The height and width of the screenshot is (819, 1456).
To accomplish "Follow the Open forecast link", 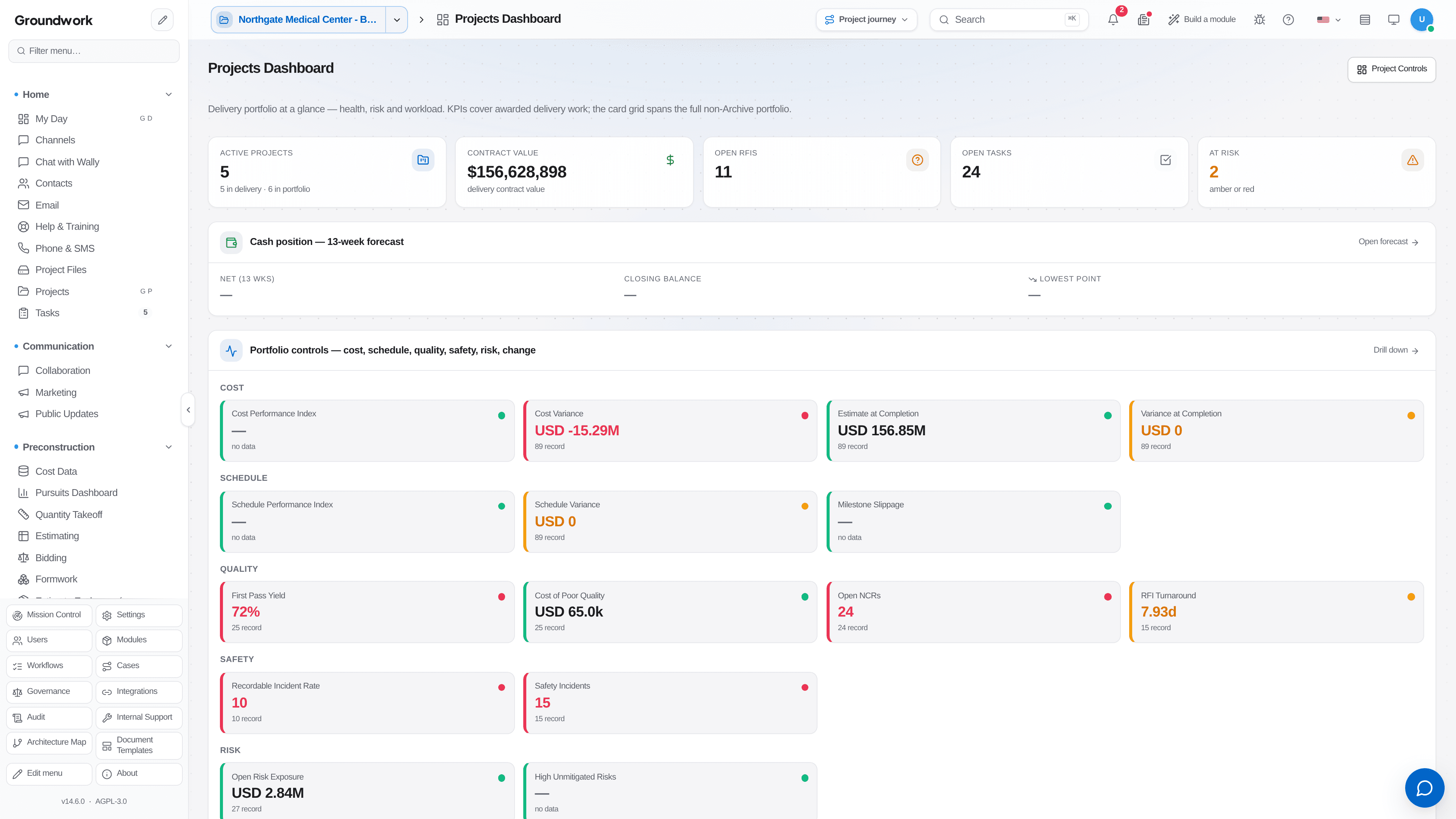I will click(1388, 242).
